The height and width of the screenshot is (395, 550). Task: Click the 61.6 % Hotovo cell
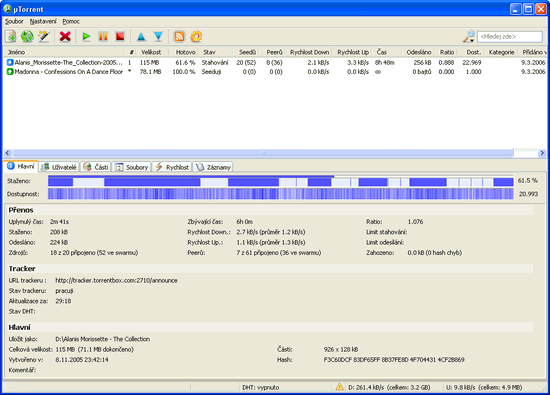tap(185, 62)
